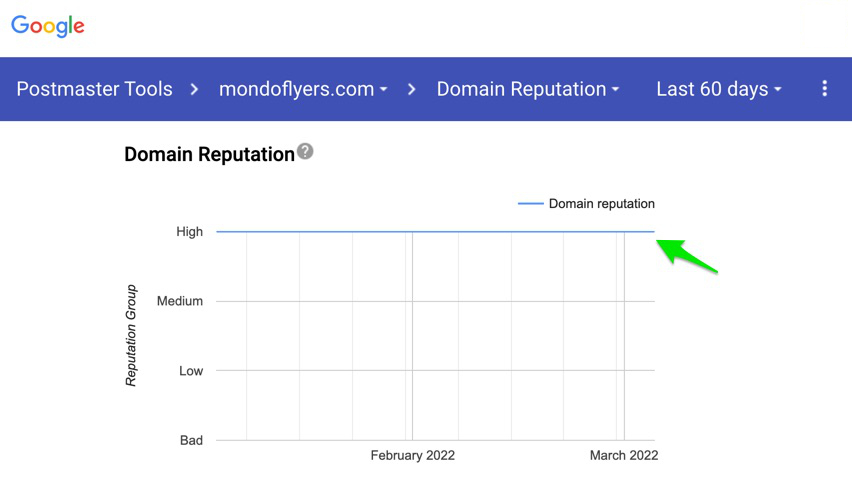This screenshot has height=479, width=852.
Task: Click the blue domain reputation data line
Action: click(435, 232)
